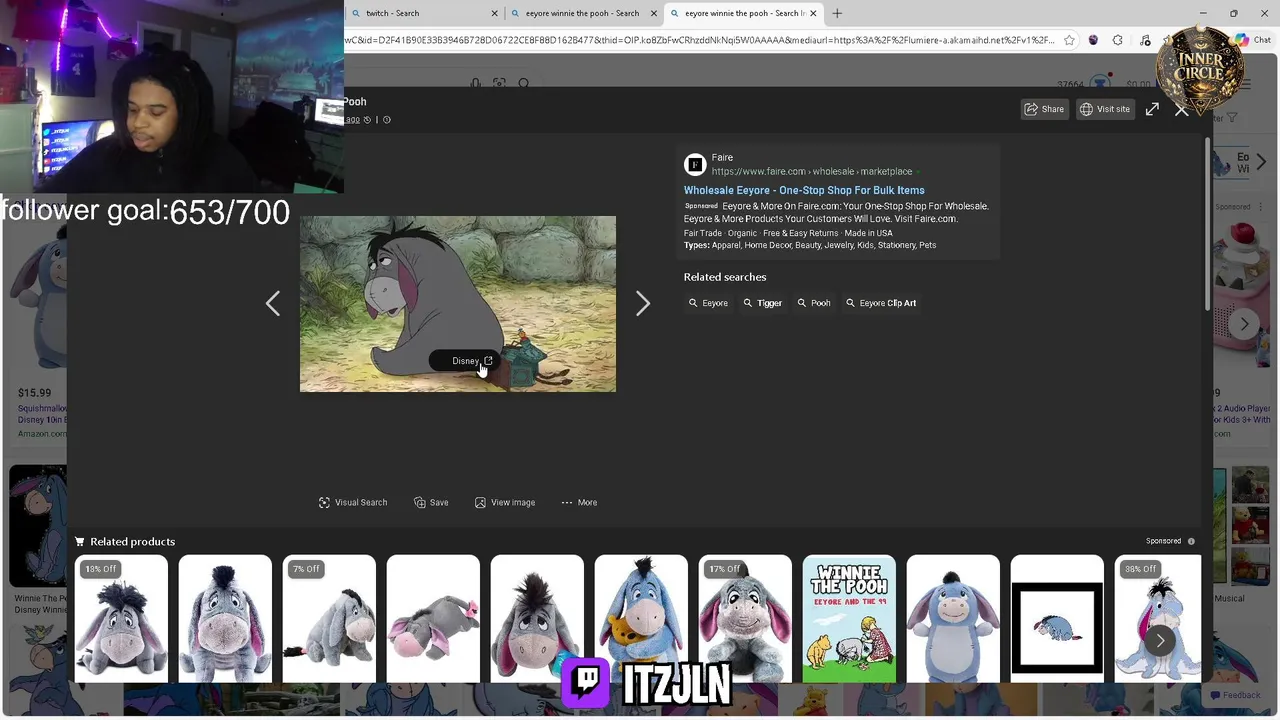Click the Eeyore cartoon preview image
Screen dimensions: 1280x720
tap(458, 304)
